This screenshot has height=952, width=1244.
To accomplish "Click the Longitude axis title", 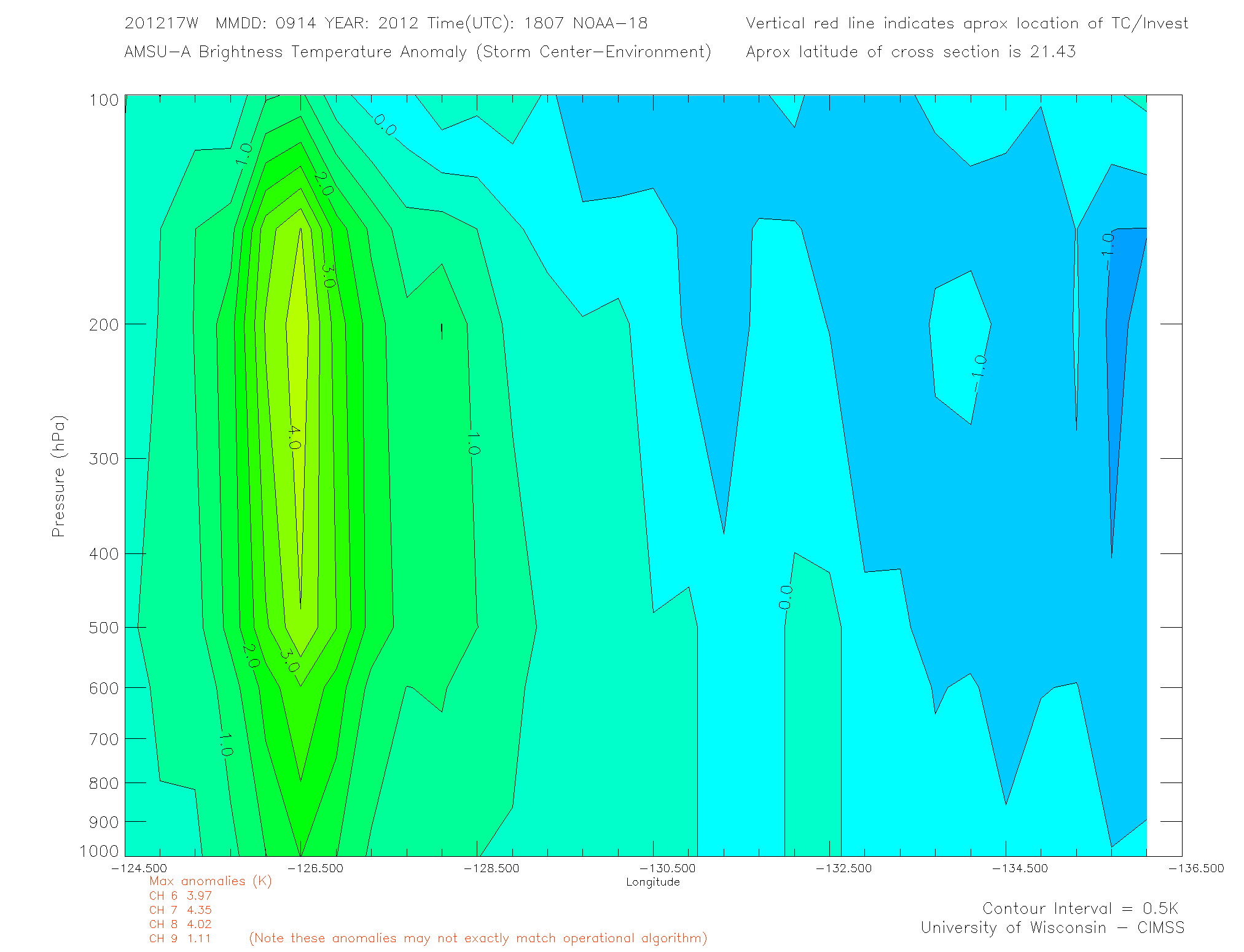I will (x=652, y=882).
